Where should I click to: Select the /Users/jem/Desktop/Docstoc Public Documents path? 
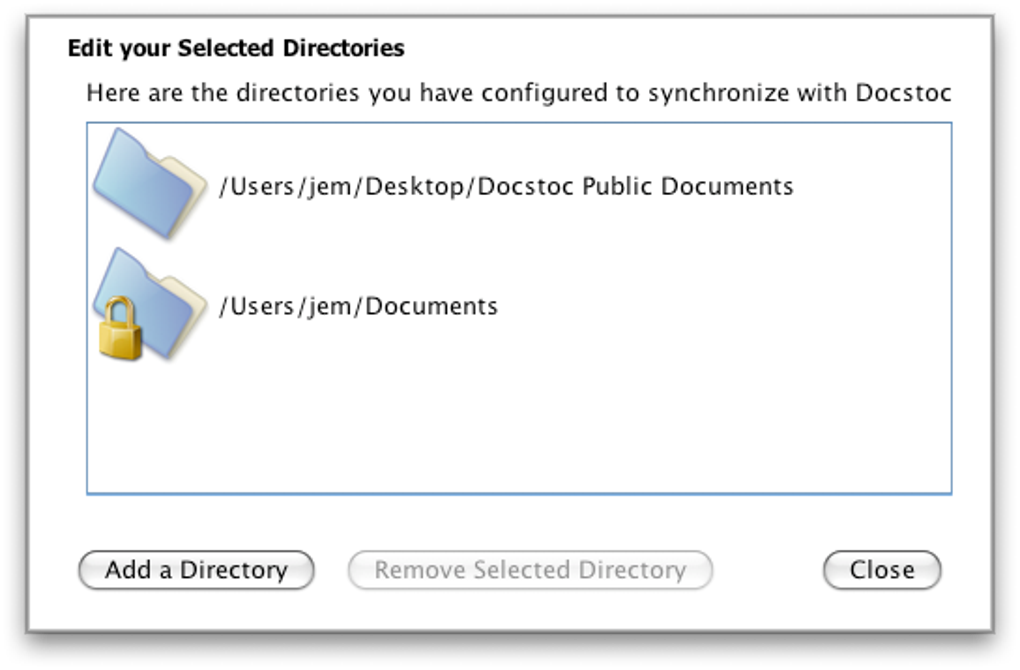(x=506, y=187)
